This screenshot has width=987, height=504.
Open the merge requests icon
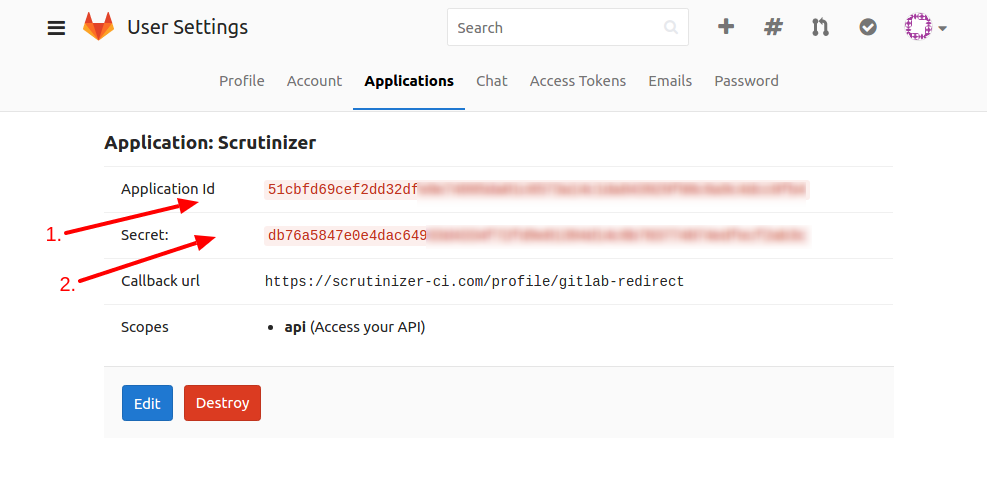820,27
